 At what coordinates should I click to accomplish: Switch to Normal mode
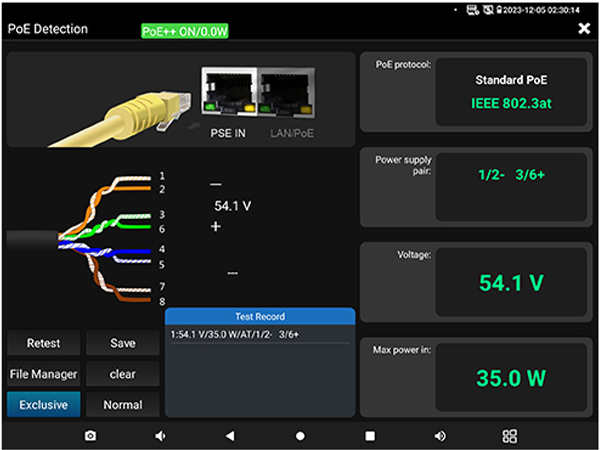coord(123,404)
